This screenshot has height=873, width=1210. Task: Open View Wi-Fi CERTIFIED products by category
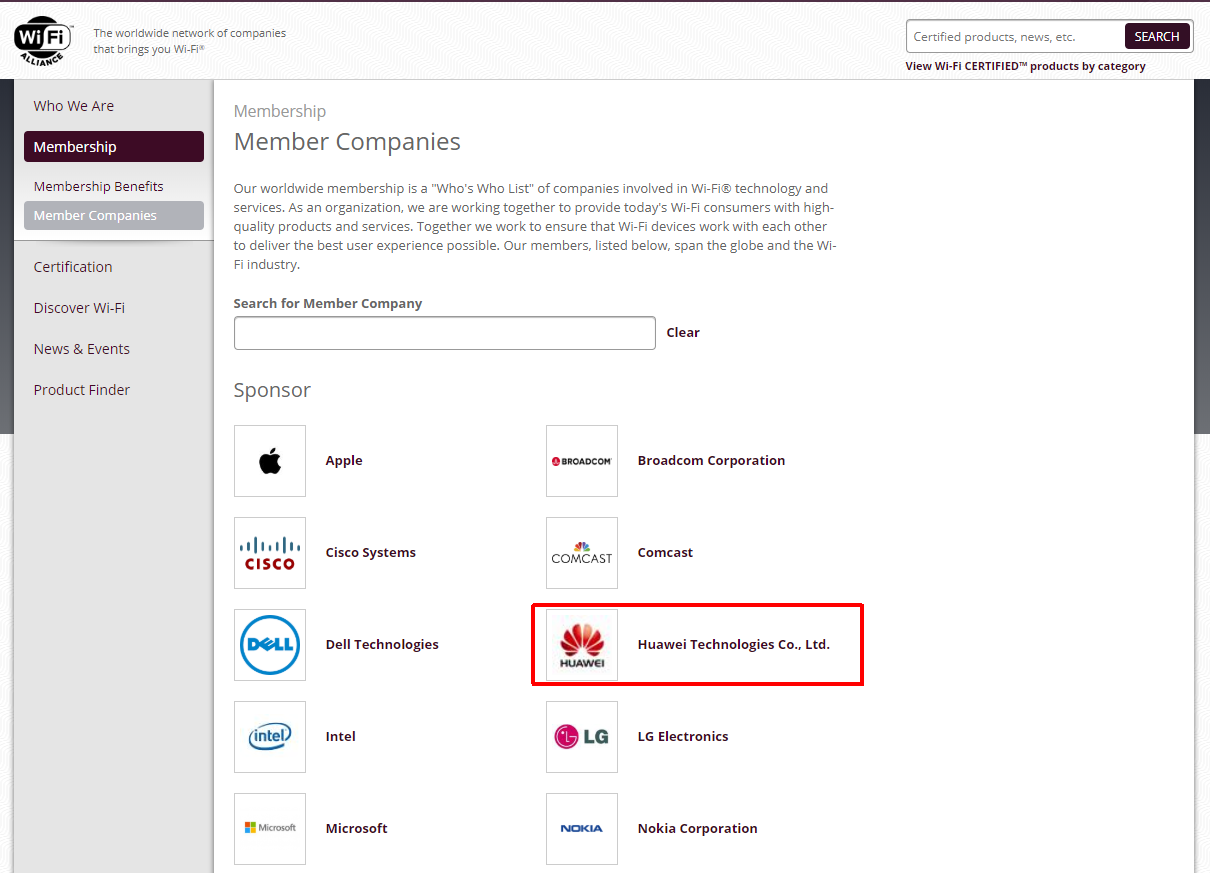point(1025,67)
